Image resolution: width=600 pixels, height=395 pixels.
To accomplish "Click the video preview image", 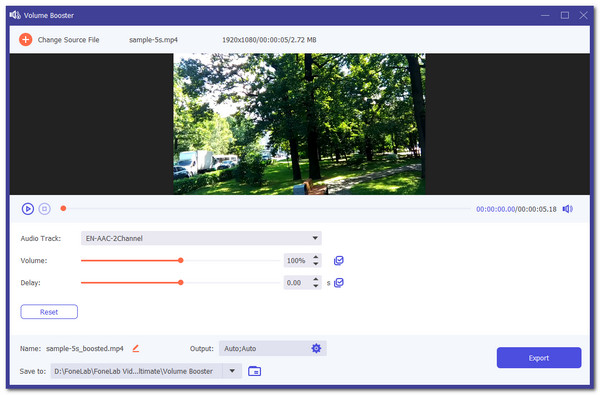I will click(299, 124).
